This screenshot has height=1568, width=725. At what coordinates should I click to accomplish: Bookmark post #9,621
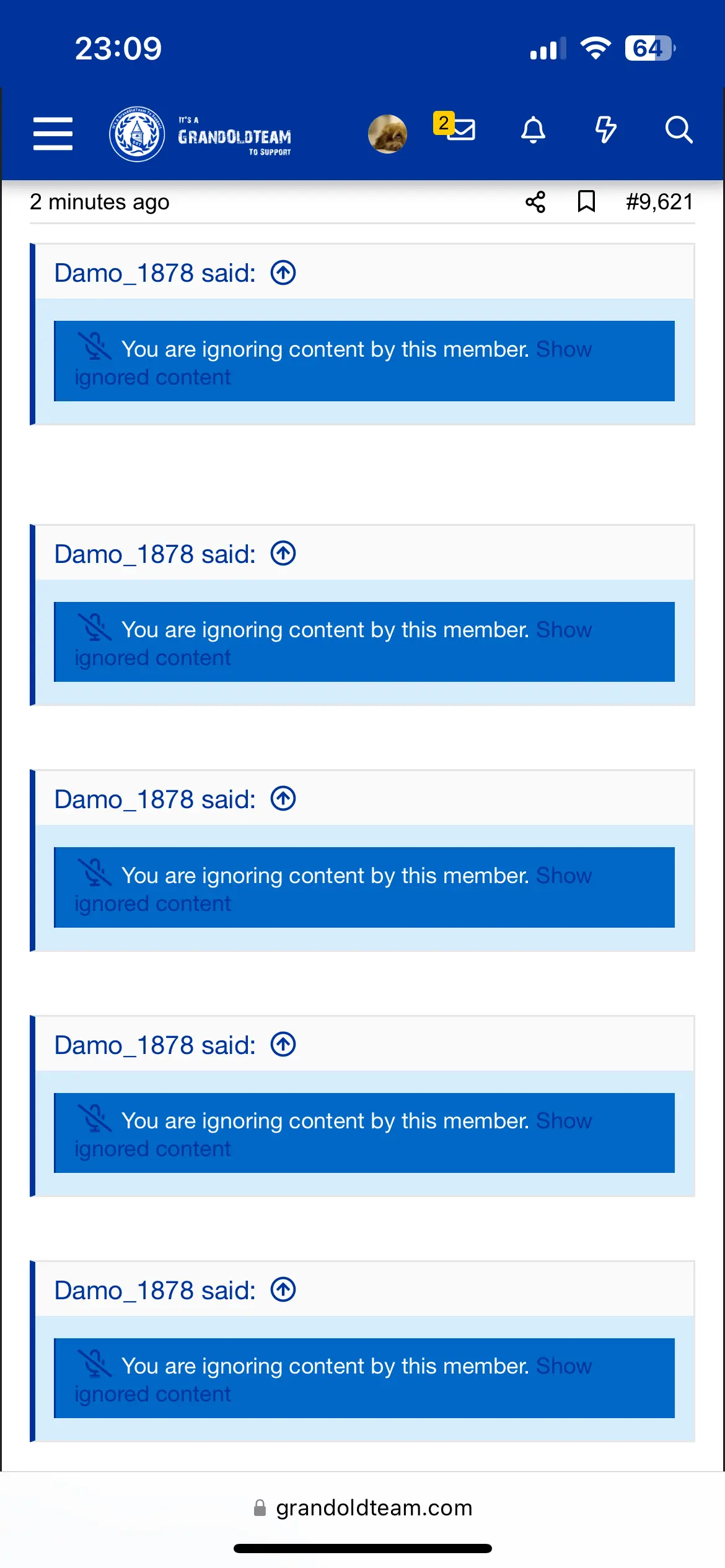coord(586,202)
